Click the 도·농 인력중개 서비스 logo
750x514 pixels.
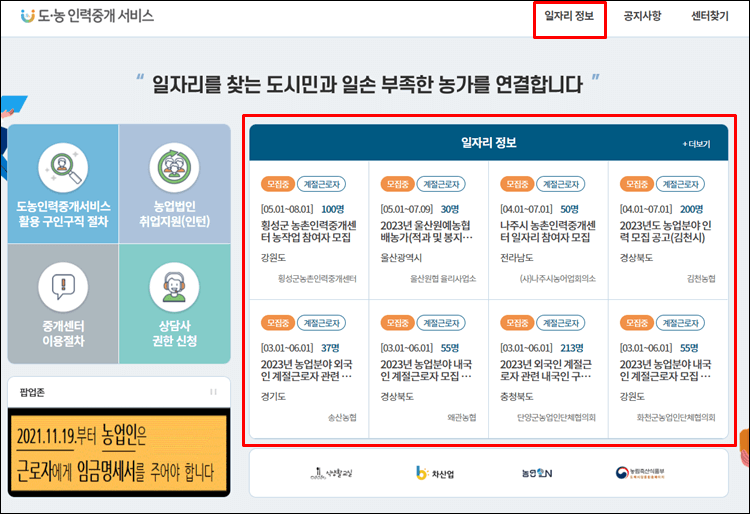coord(87,16)
